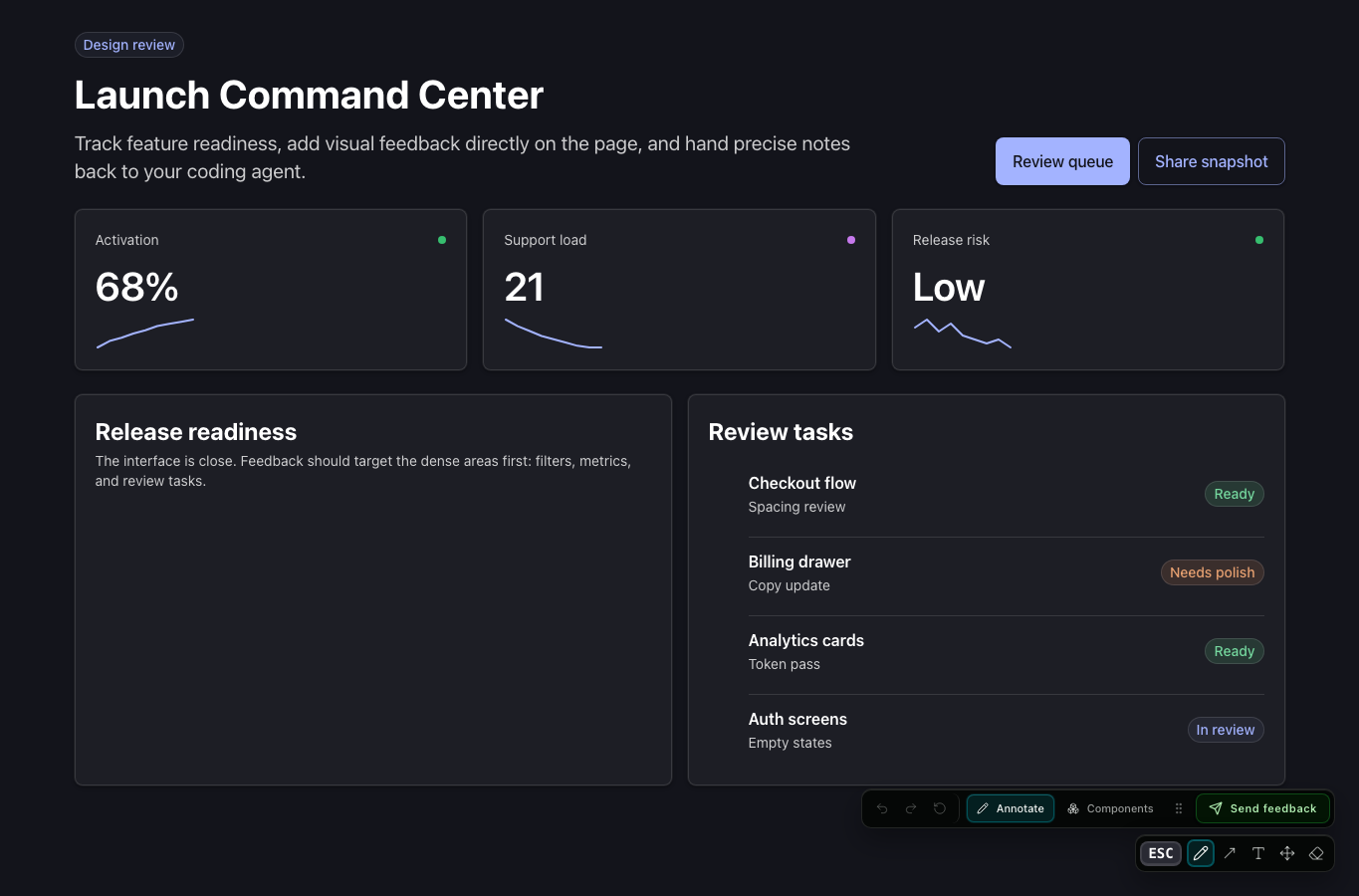The width and height of the screenshot is (1359, 896).
Task: Switch to Components mode
Action: (1110, 808)
